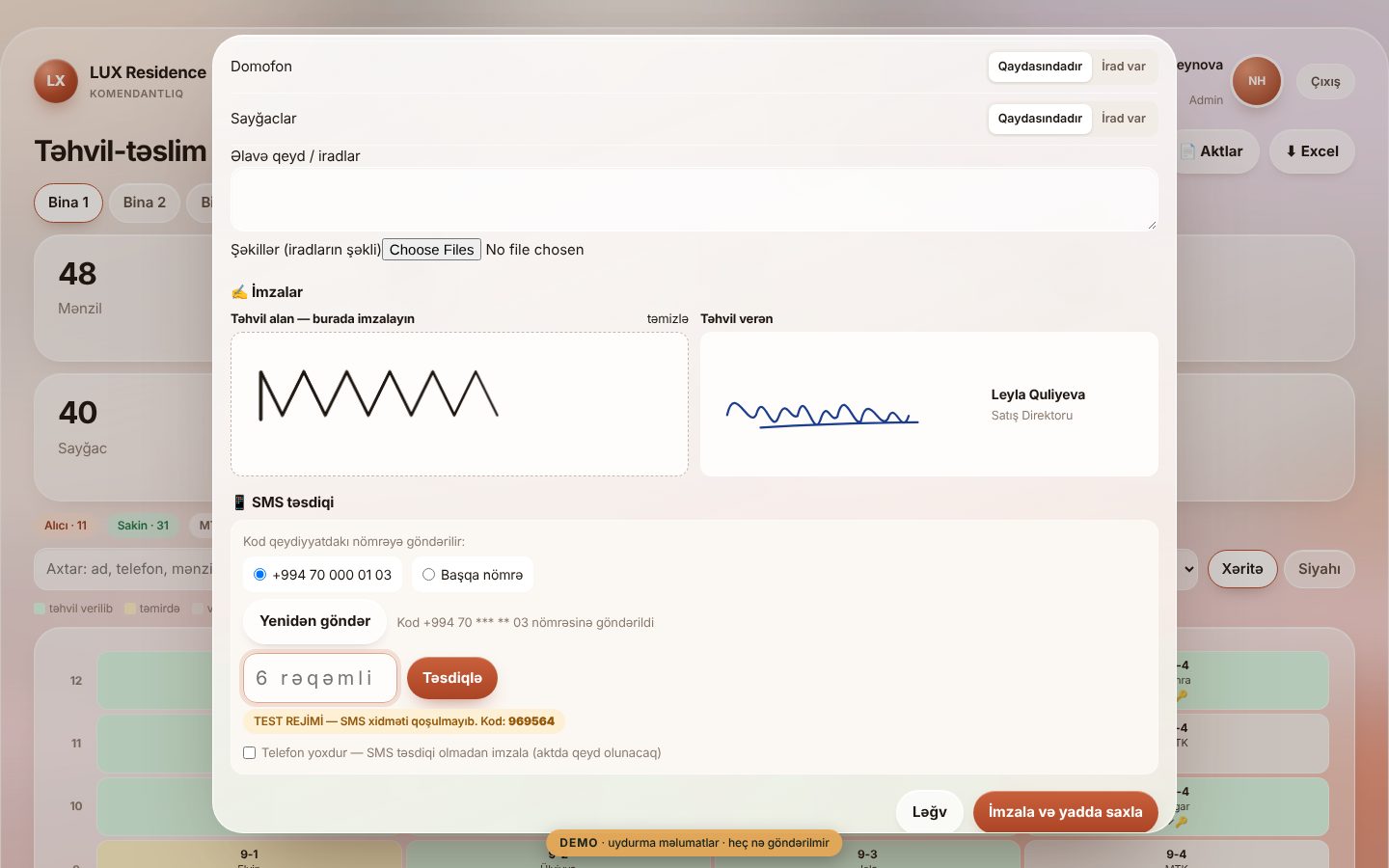The width and height of the screenshot is (1389, 868).
Task: Switch to the Bina 1 tab
Action: pos(68,203)
